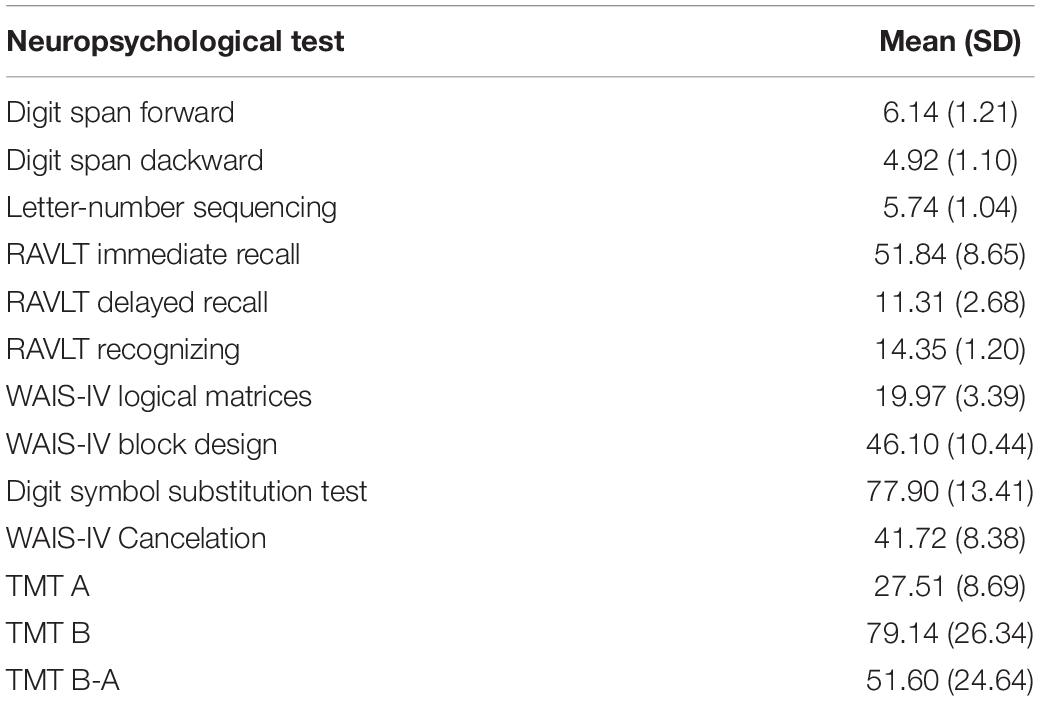Click the RAVLT recognizing row label
1040x701 pixels.
point(123,350)
